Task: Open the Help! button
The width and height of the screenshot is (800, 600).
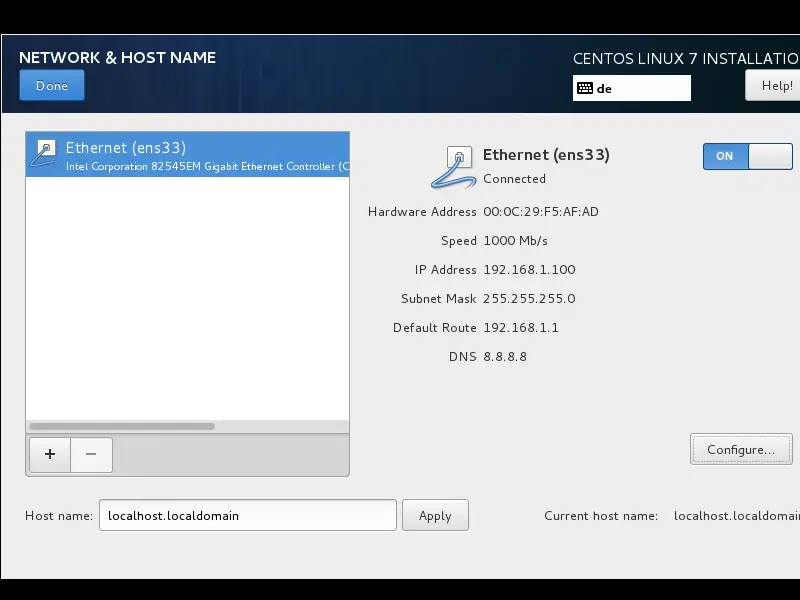Action: (772, 85)
